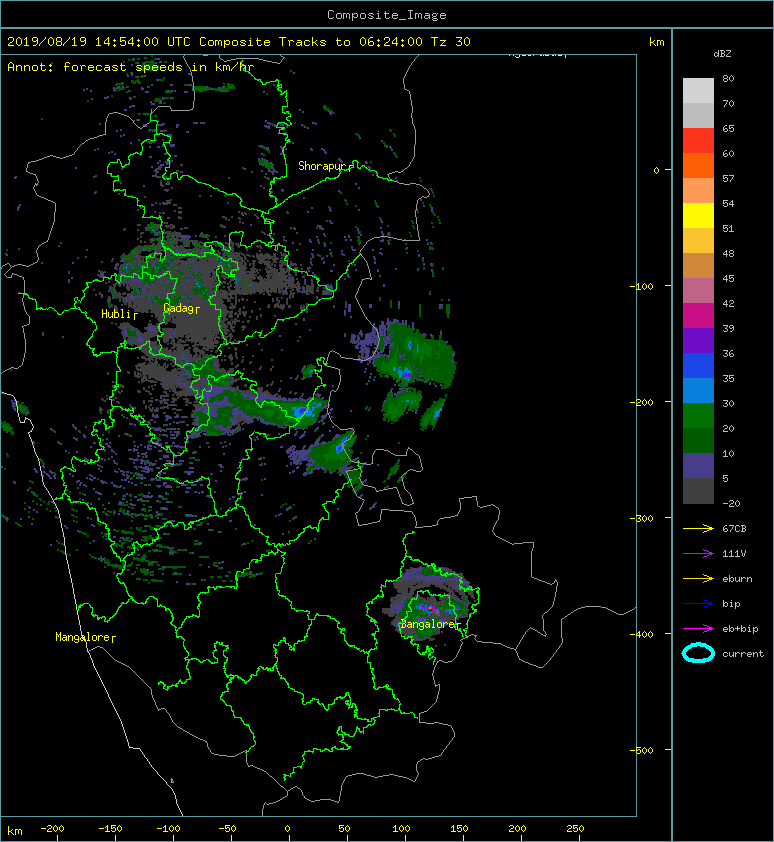Click the 100 tick on horizontal axis
This screenshot has height=842, width=774.
(401, 829)
